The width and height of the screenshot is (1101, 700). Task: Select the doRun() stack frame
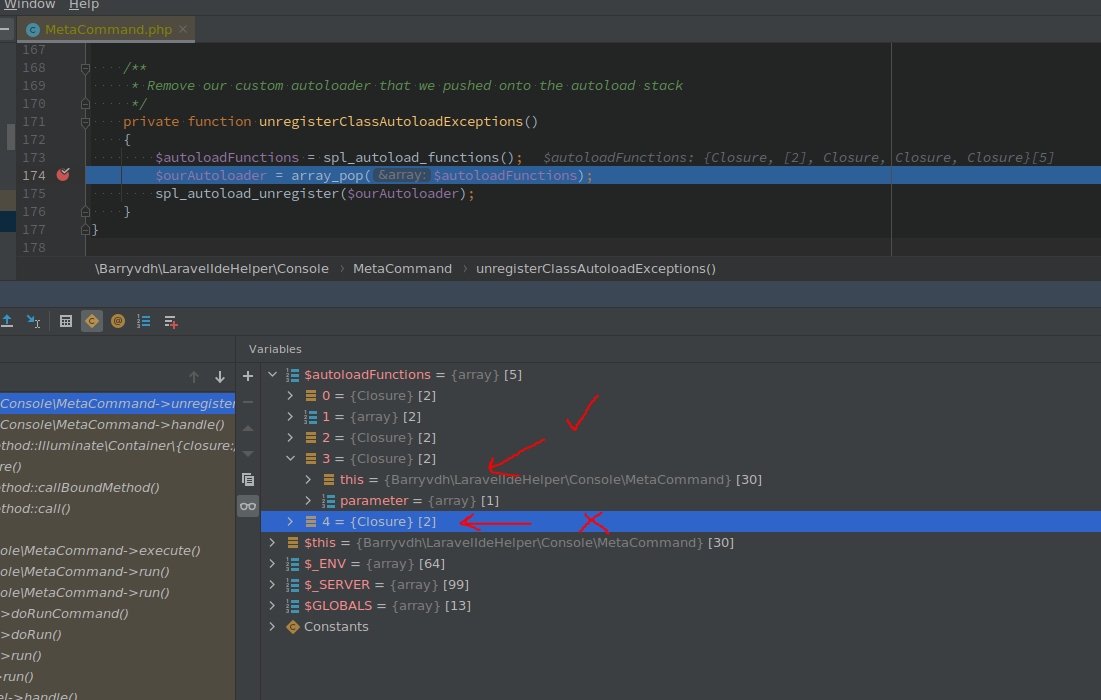(117, 635)
